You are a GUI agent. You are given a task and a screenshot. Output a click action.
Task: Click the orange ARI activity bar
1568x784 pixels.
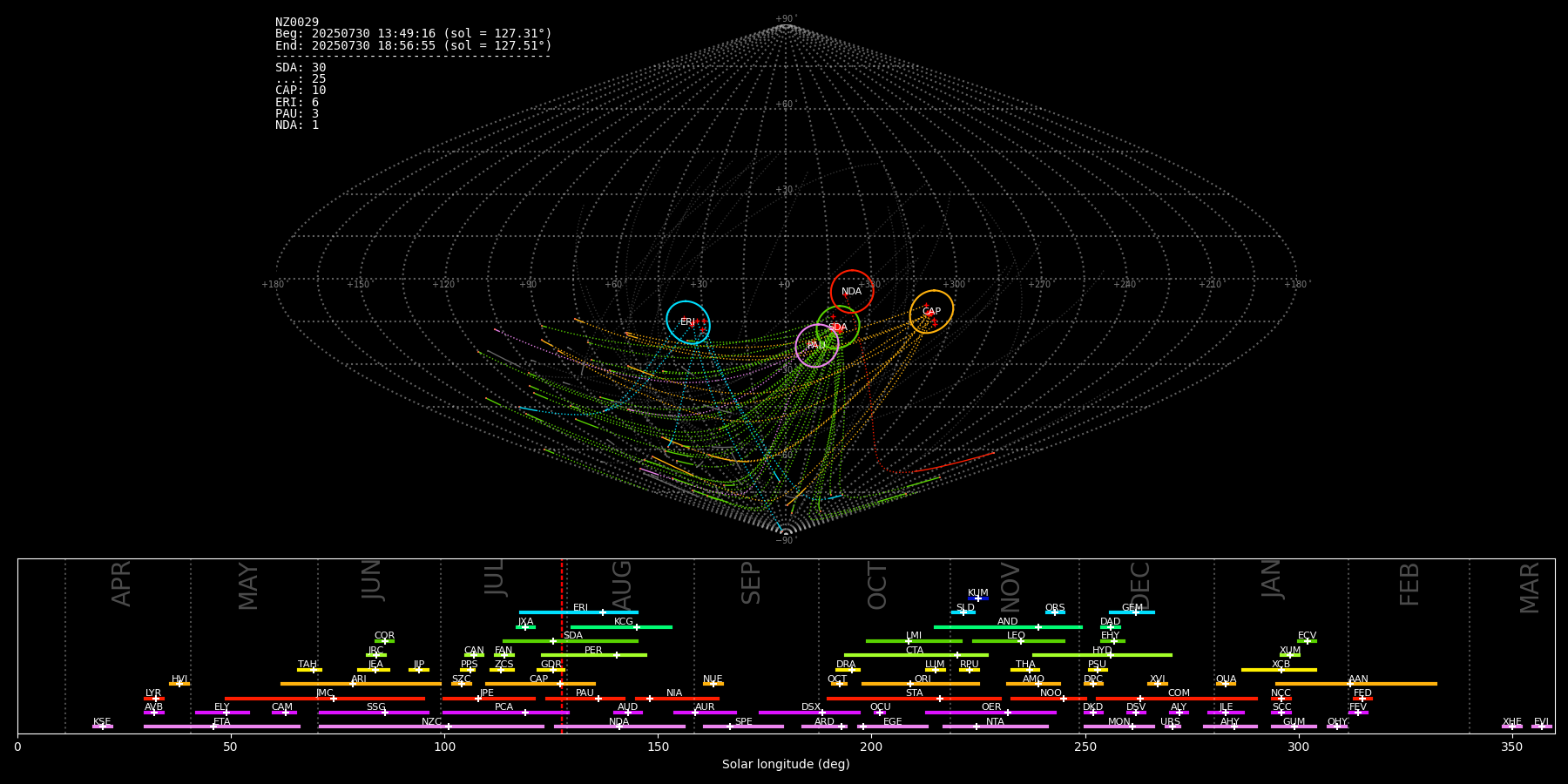361,684
